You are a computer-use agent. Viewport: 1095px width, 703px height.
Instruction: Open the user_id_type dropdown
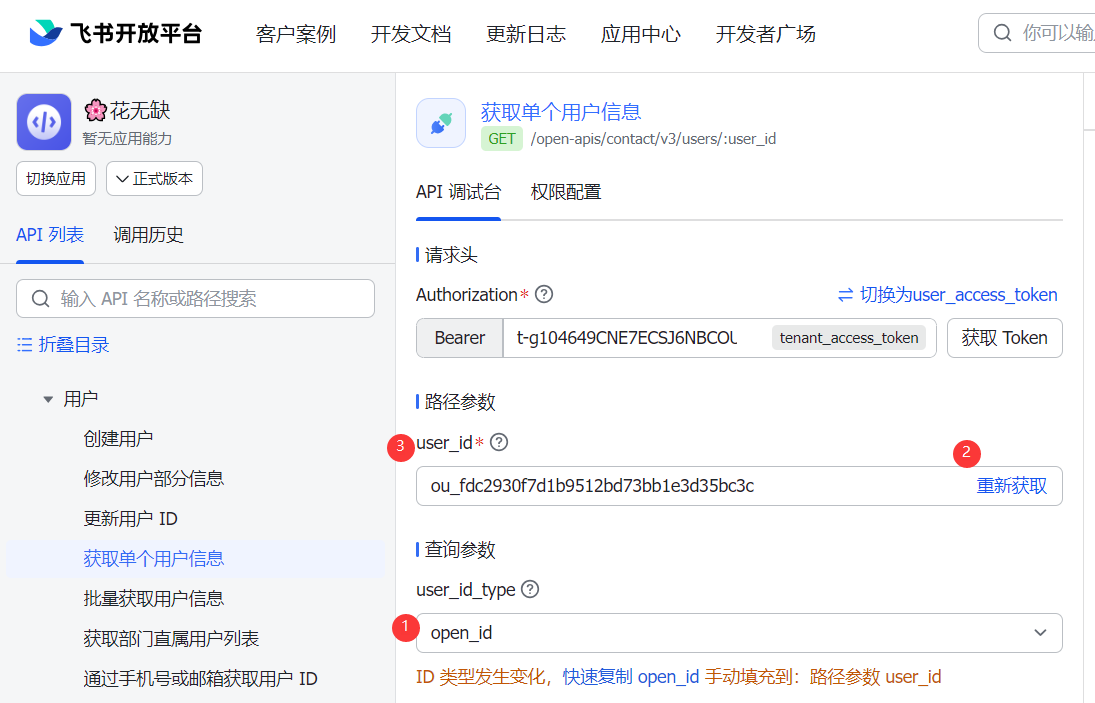coord(739,633)
